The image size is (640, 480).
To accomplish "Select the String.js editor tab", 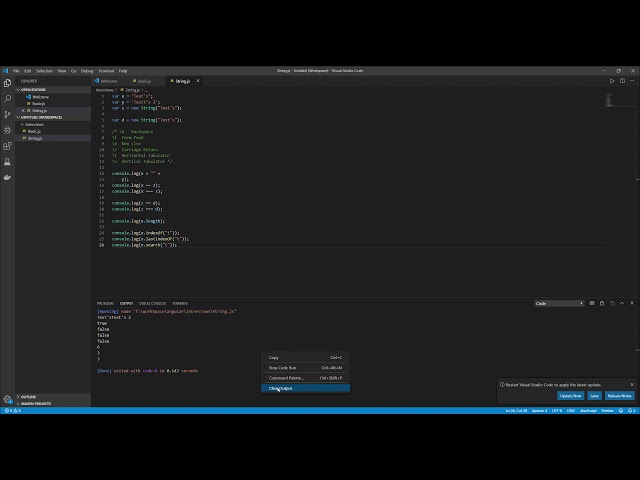I will [x=182, y=81].
